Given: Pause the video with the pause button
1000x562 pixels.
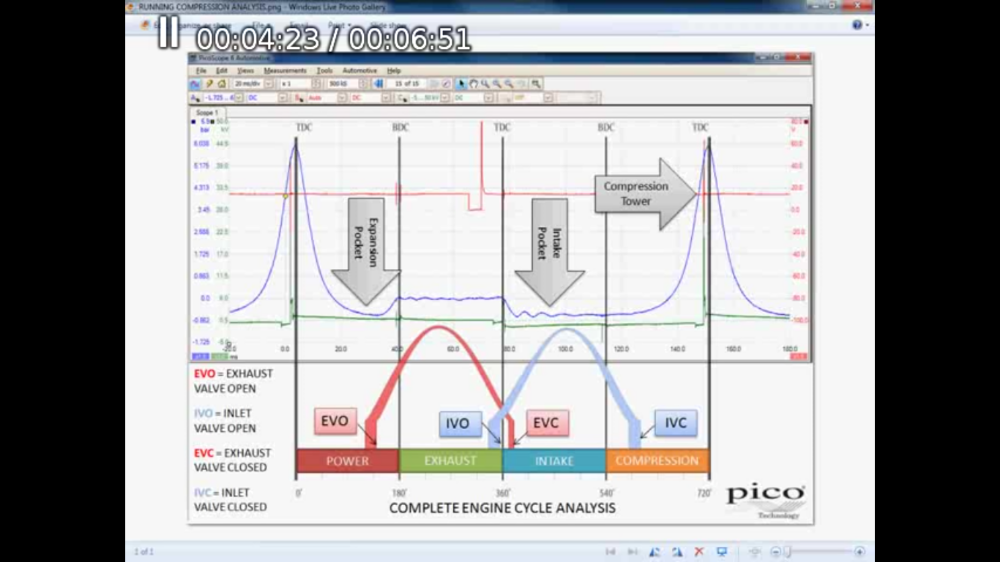Looking at the screenshot, I should point(168,34).
